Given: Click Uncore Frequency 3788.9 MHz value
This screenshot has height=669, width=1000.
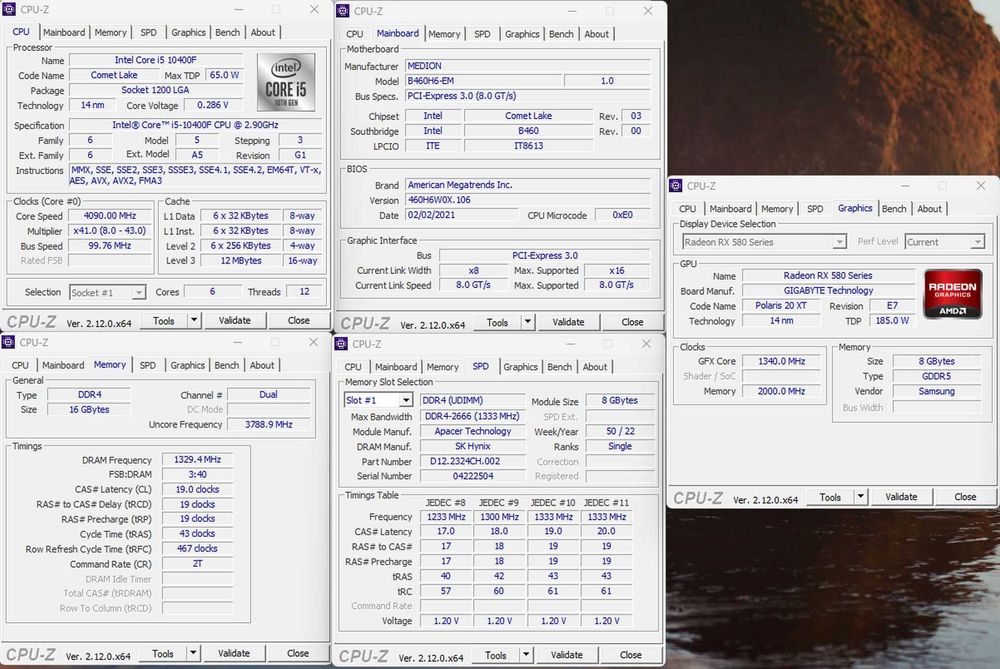Looking at the screenshot, I should [x=268, y=424].
